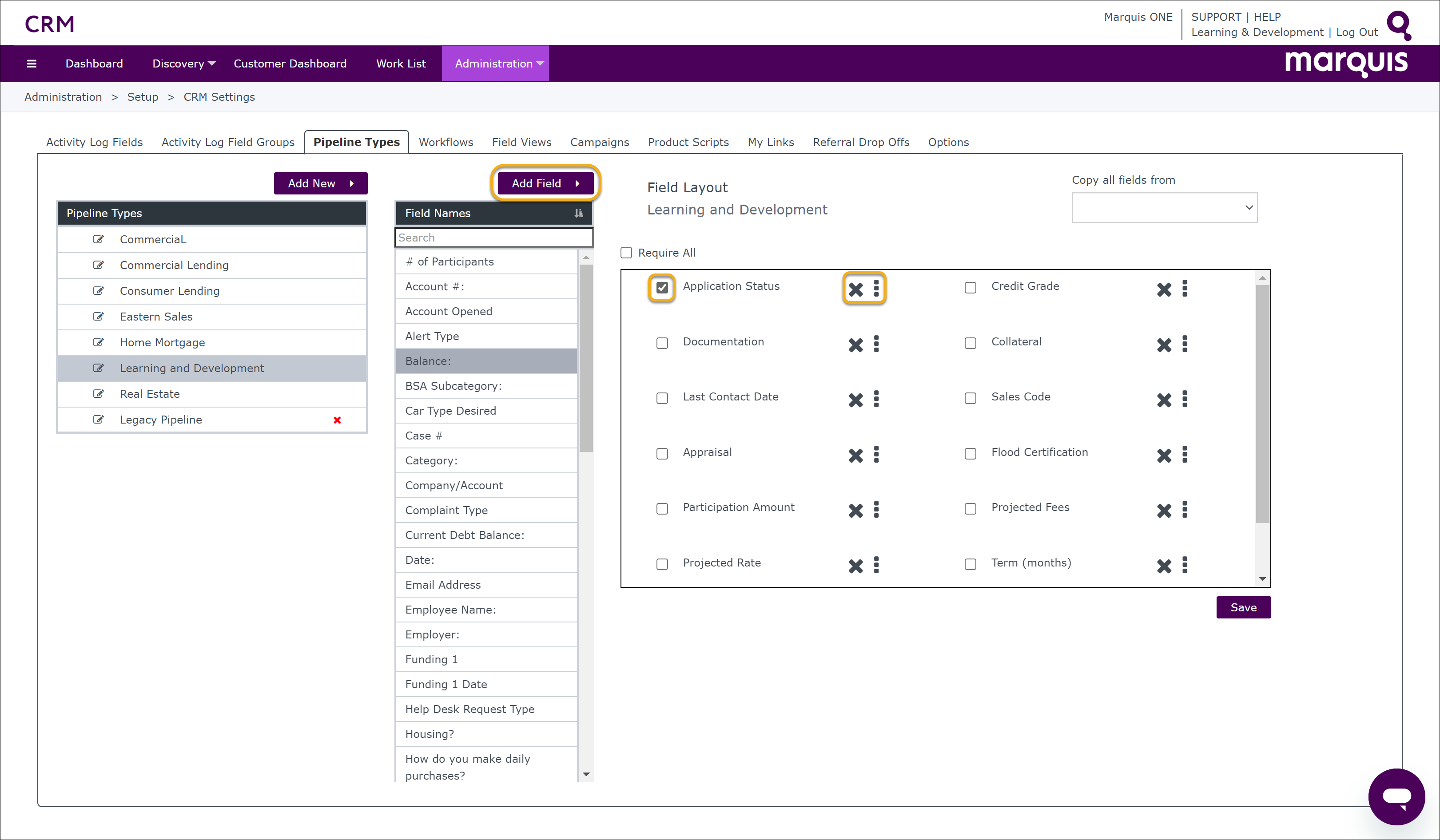Click edit icon for Real Estate
The width and height of the screenshot is (1440, 840).
[98, 393]
